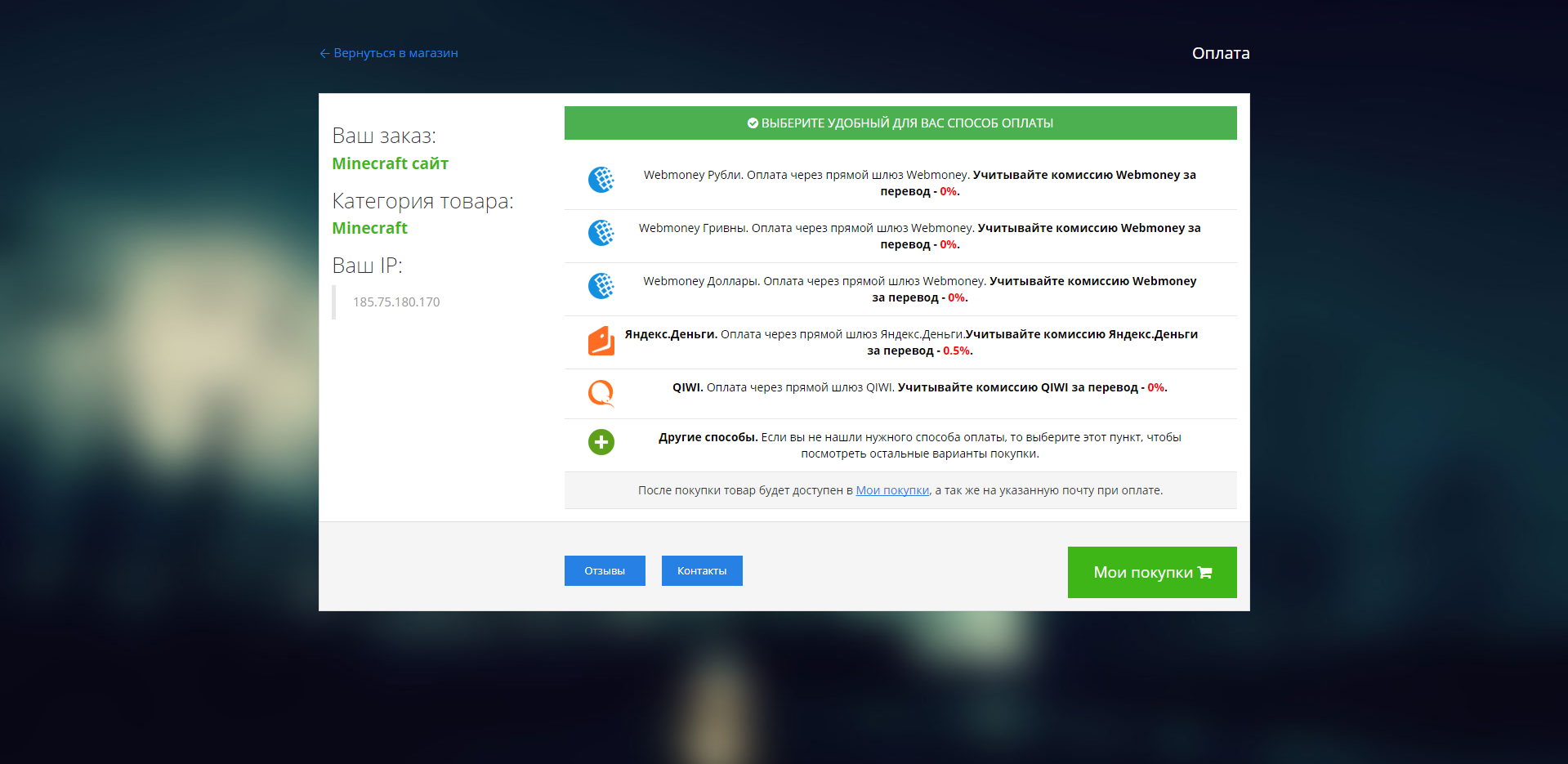1568x764 pixels.
Task: Click the Ваш IP heading
Action: point(367,266)
